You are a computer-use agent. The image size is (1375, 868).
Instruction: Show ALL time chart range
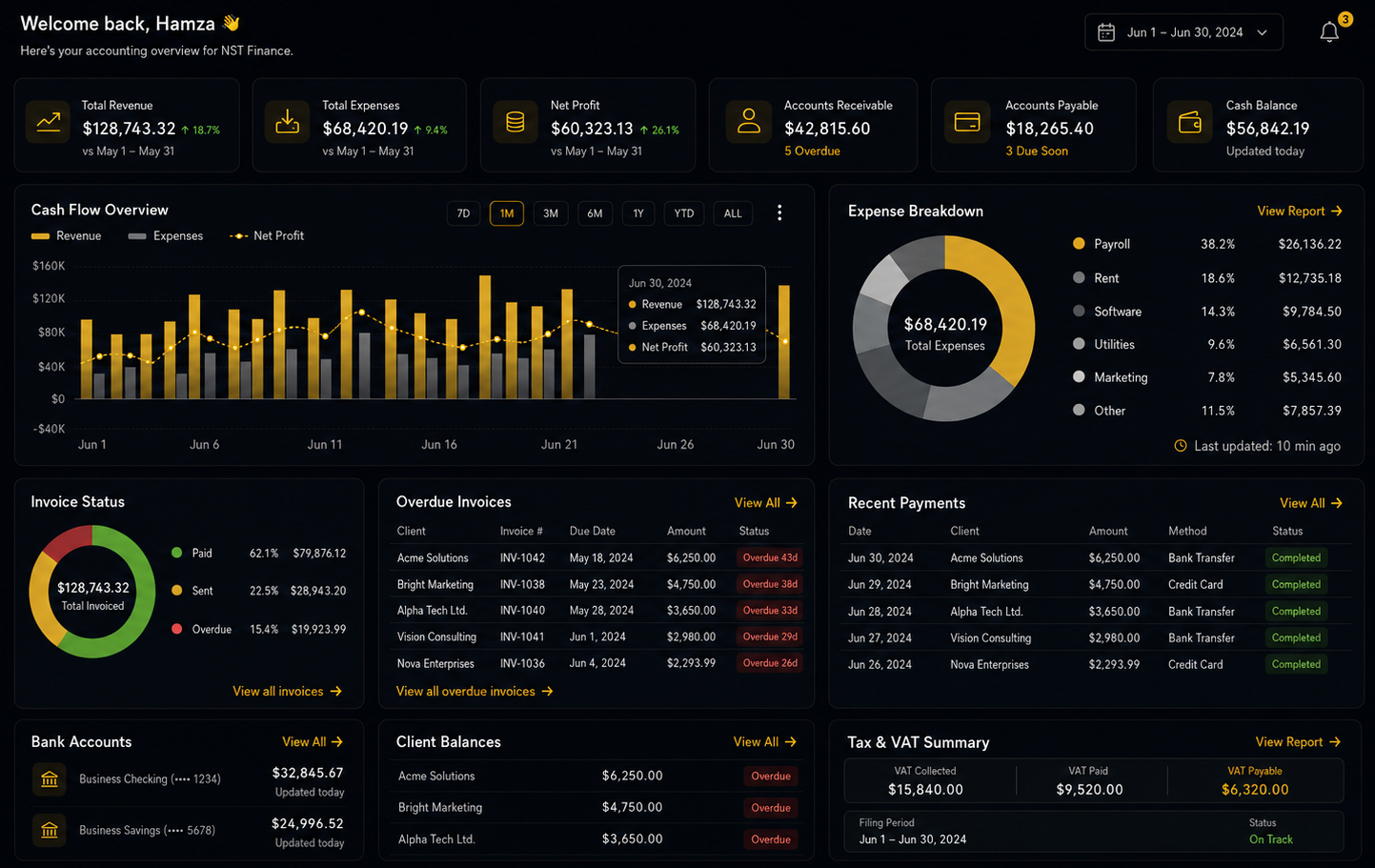(x=733, y=213)
